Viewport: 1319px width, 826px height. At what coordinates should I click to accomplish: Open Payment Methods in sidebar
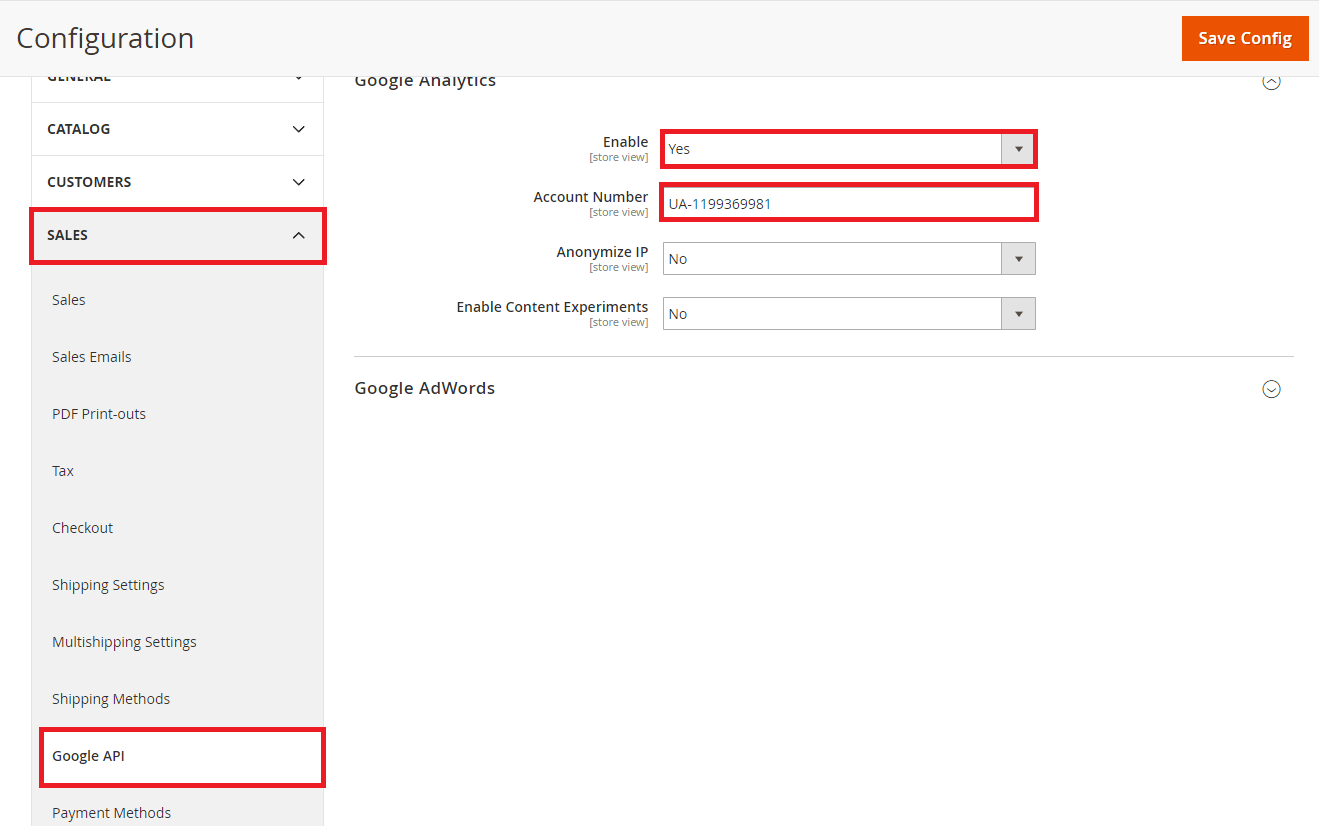(x=112, y=813)
